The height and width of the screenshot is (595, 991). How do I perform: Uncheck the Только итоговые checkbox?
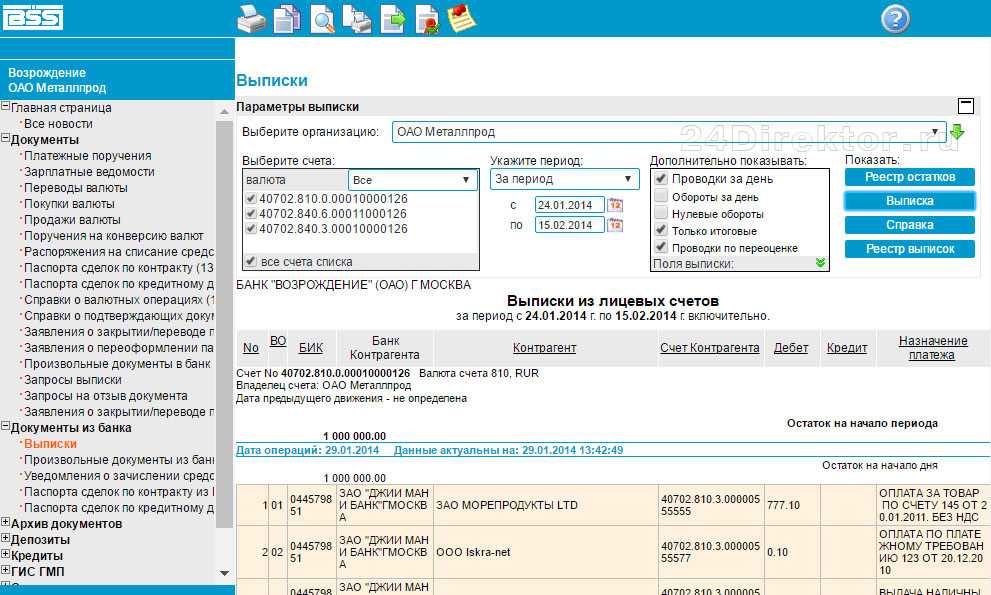click(x=661, y=230)
